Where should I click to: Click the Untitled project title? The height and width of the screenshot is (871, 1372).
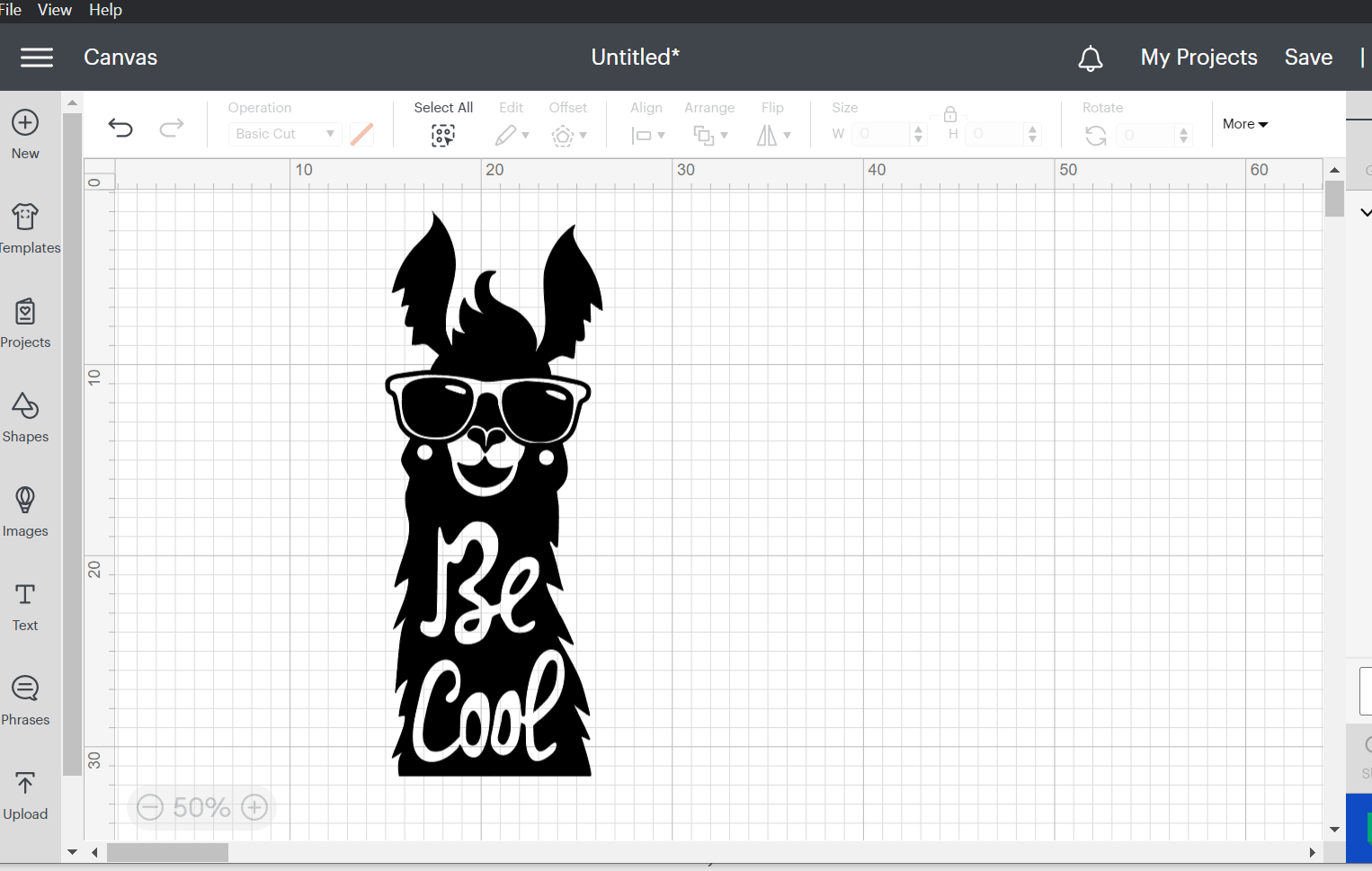[x=635, y=58]
